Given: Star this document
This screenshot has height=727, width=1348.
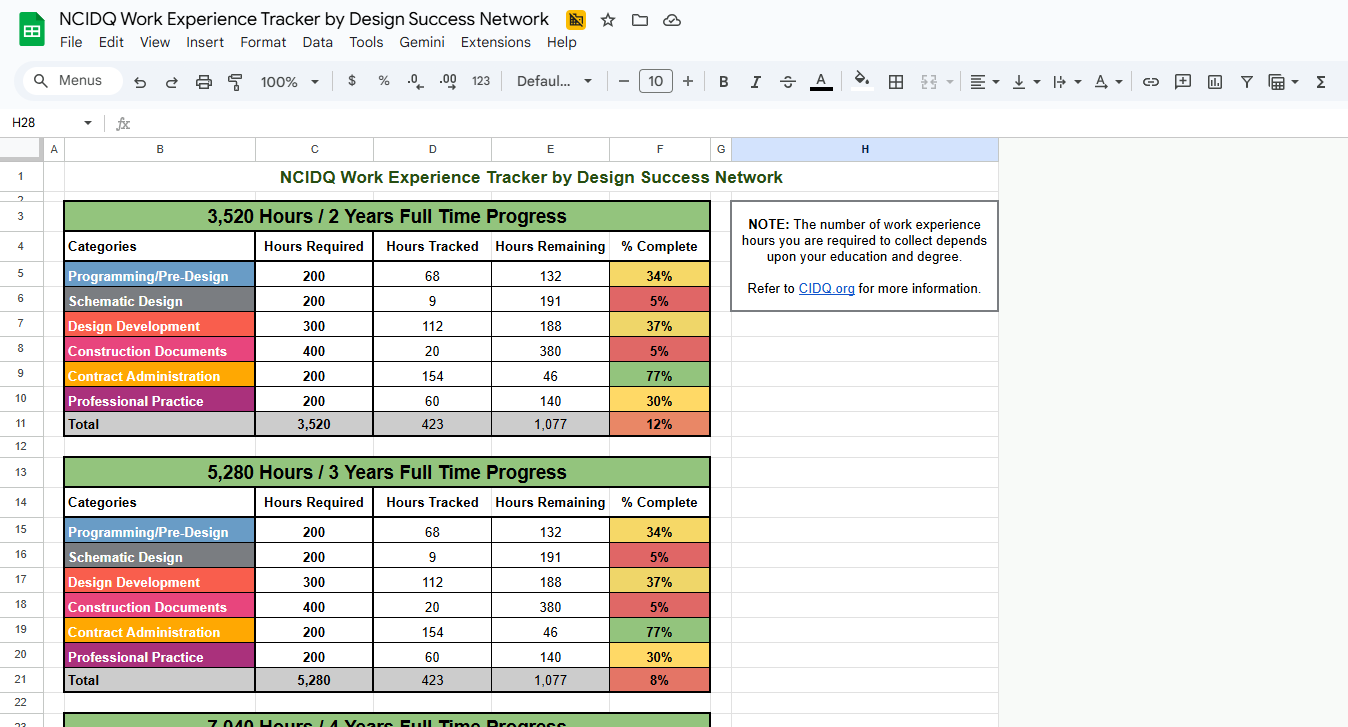Looking at the screenshot, I should pyautogui.click(x=608, y=20).
